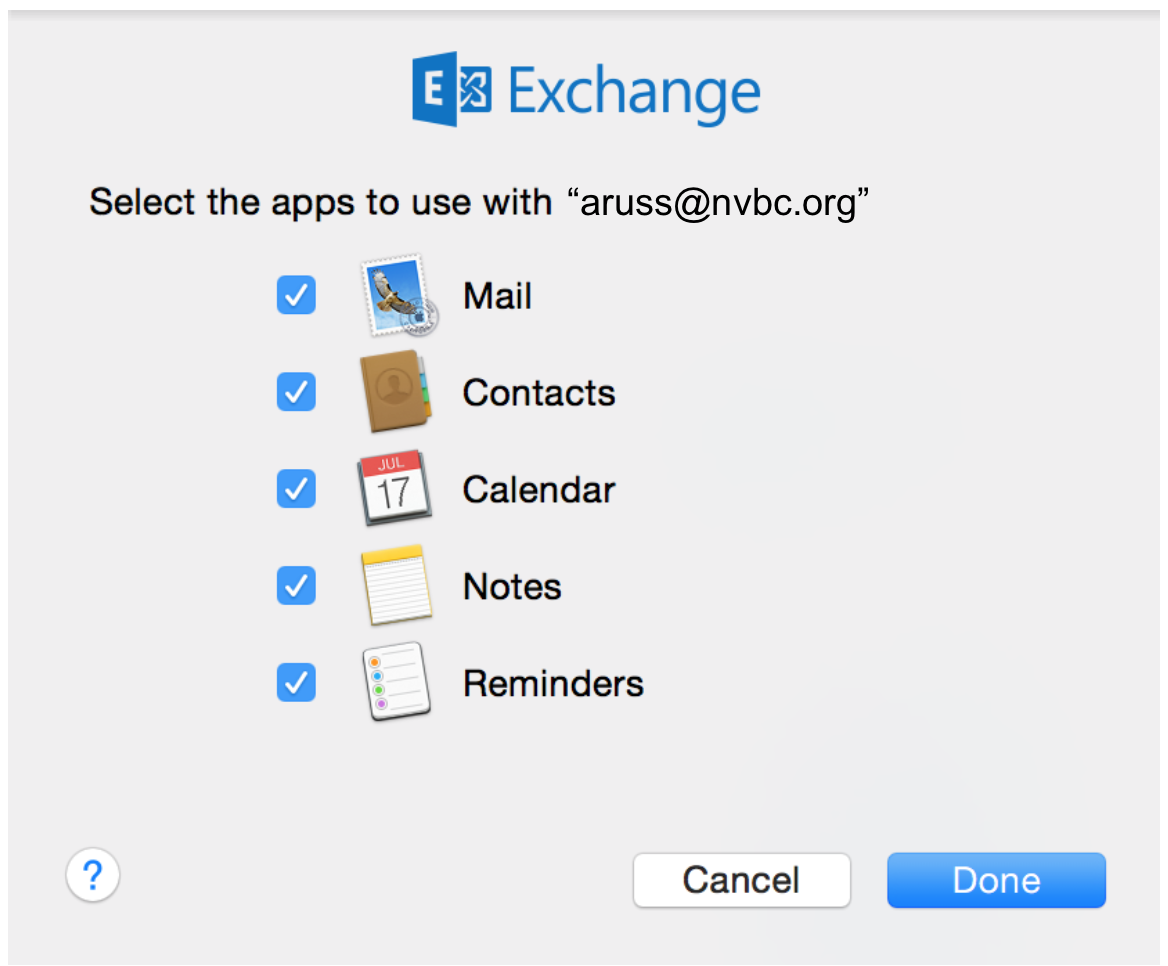Toggle the Calendar checkbox
The height and width of the screenshot is (966, 1168).
pos(296,489)
